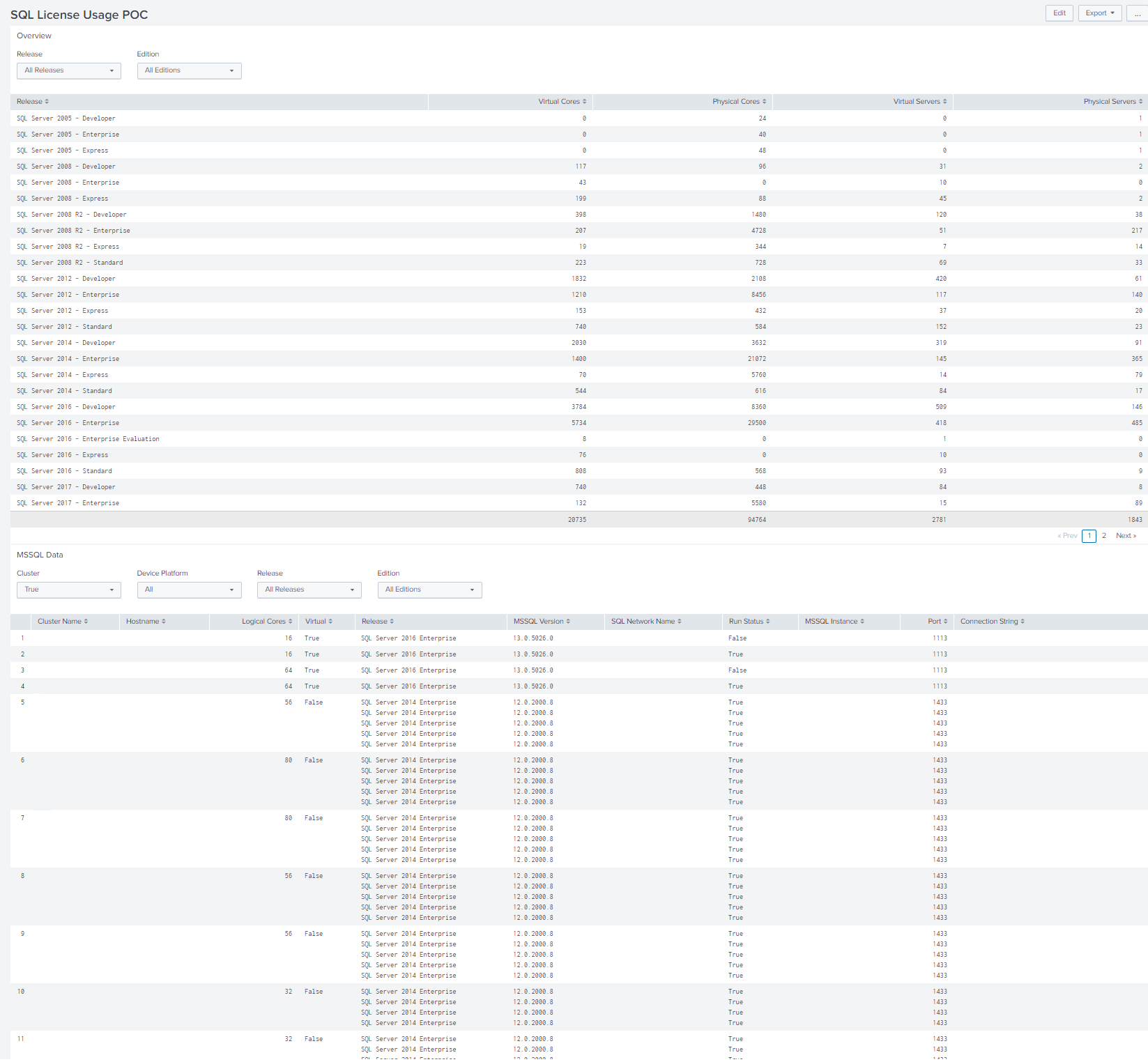
Task: Click Run Status False in row 3
Action: tap(737, 670)
